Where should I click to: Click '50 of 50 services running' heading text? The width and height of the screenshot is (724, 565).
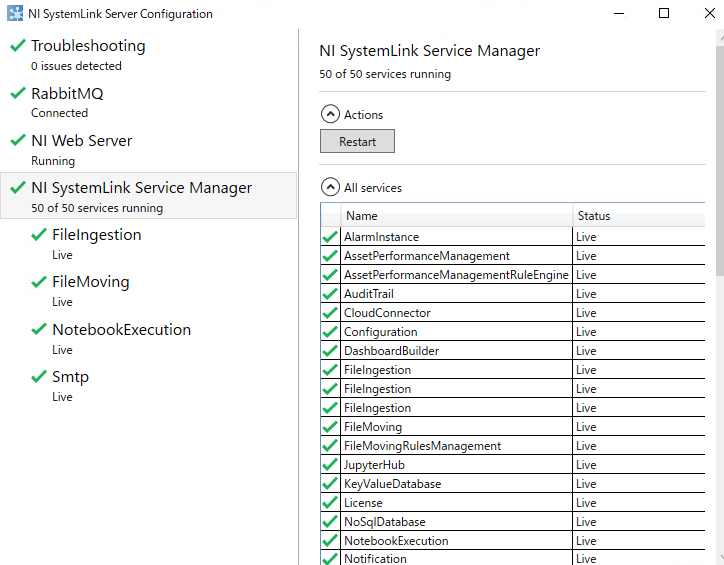[x=385, y=74]
